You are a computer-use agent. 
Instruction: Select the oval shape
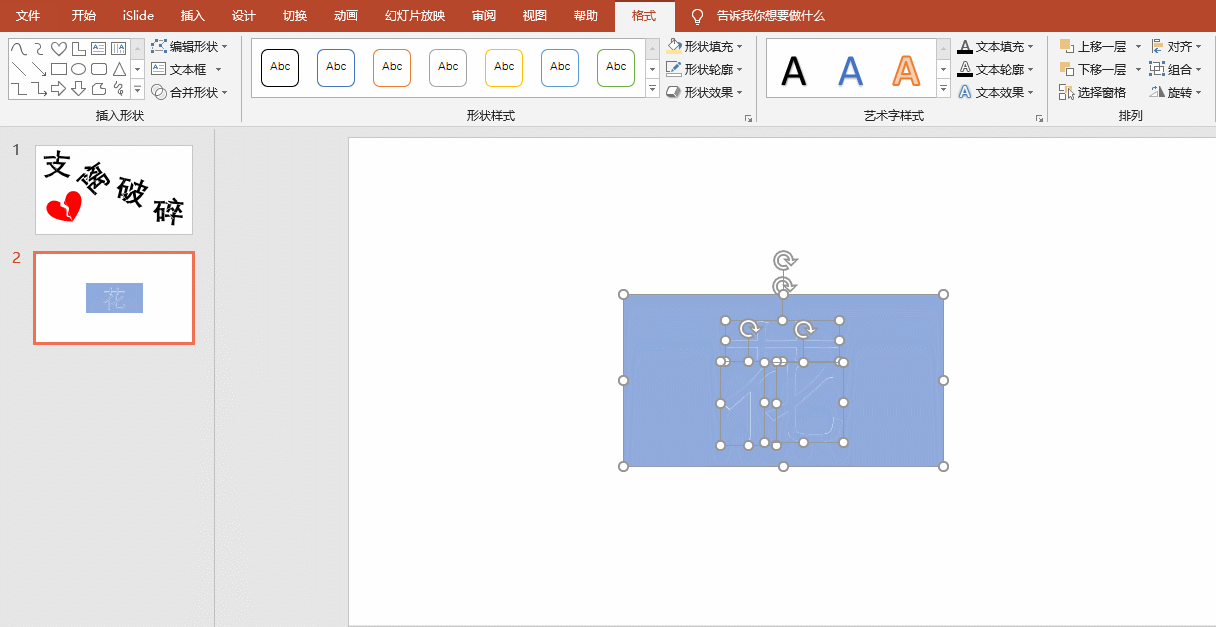(79, 69)
